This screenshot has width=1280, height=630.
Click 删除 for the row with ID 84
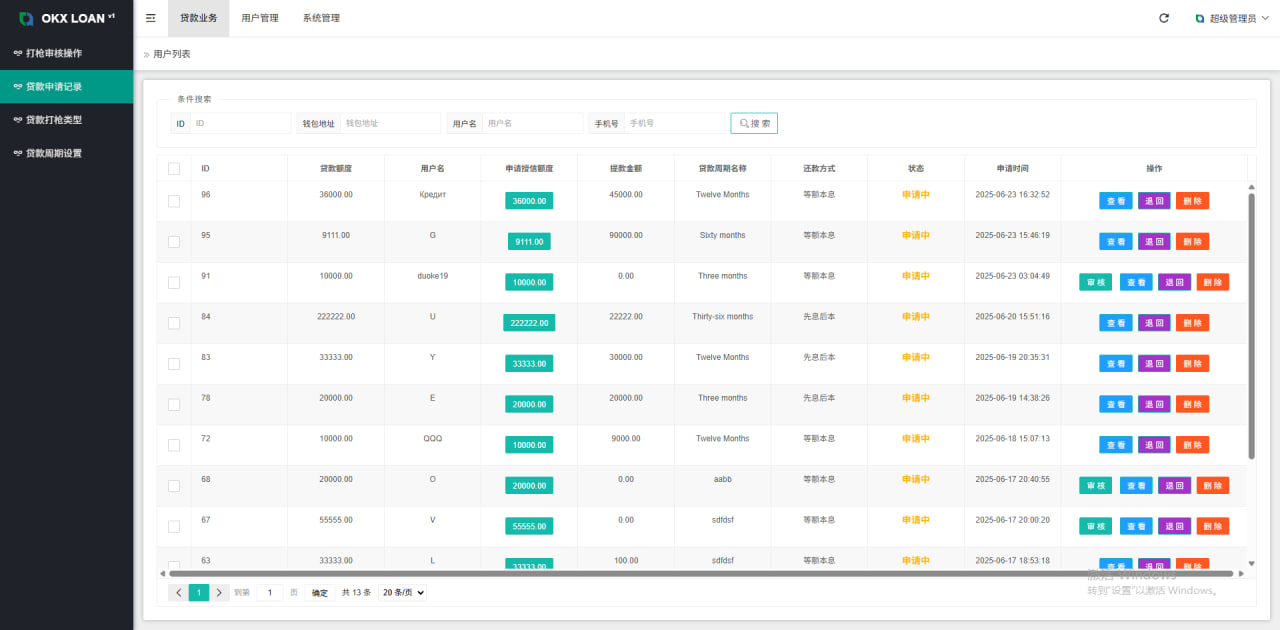coord(1192,323)
